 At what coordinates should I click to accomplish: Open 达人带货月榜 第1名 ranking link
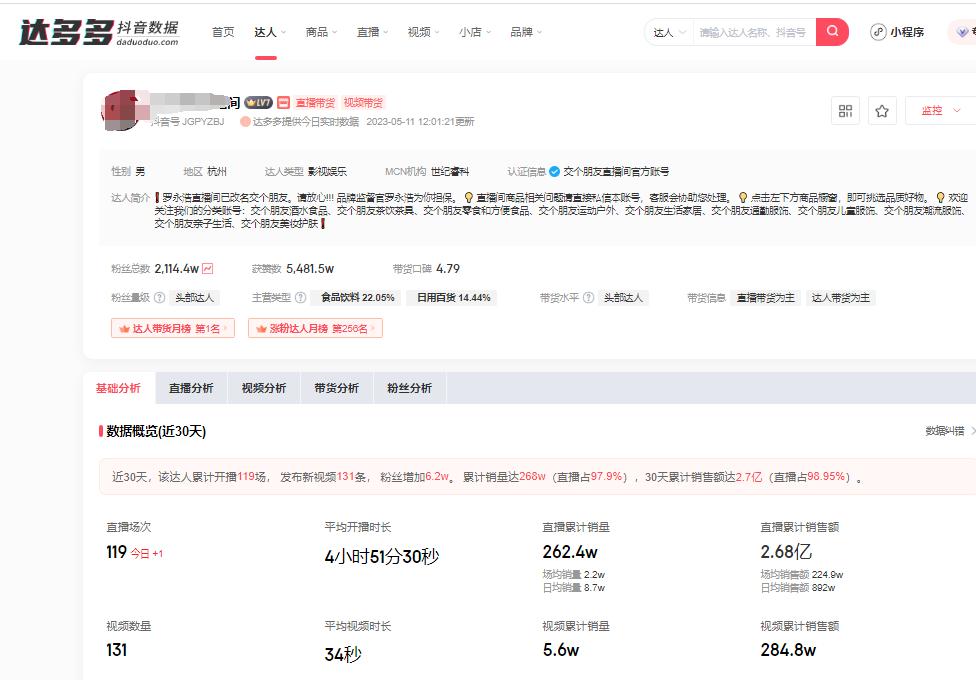pos(172,329)
